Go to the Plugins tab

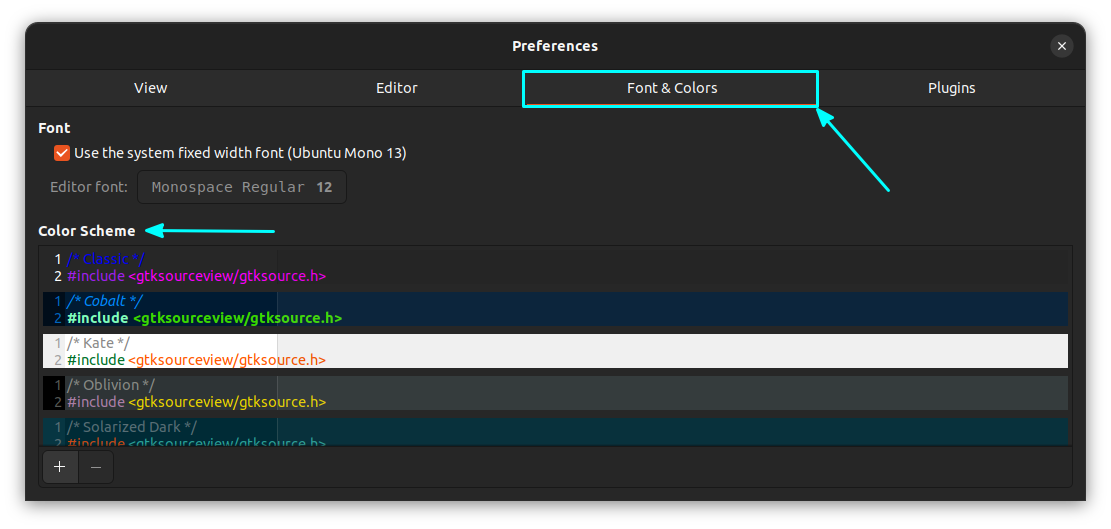(x=951, y=88)
